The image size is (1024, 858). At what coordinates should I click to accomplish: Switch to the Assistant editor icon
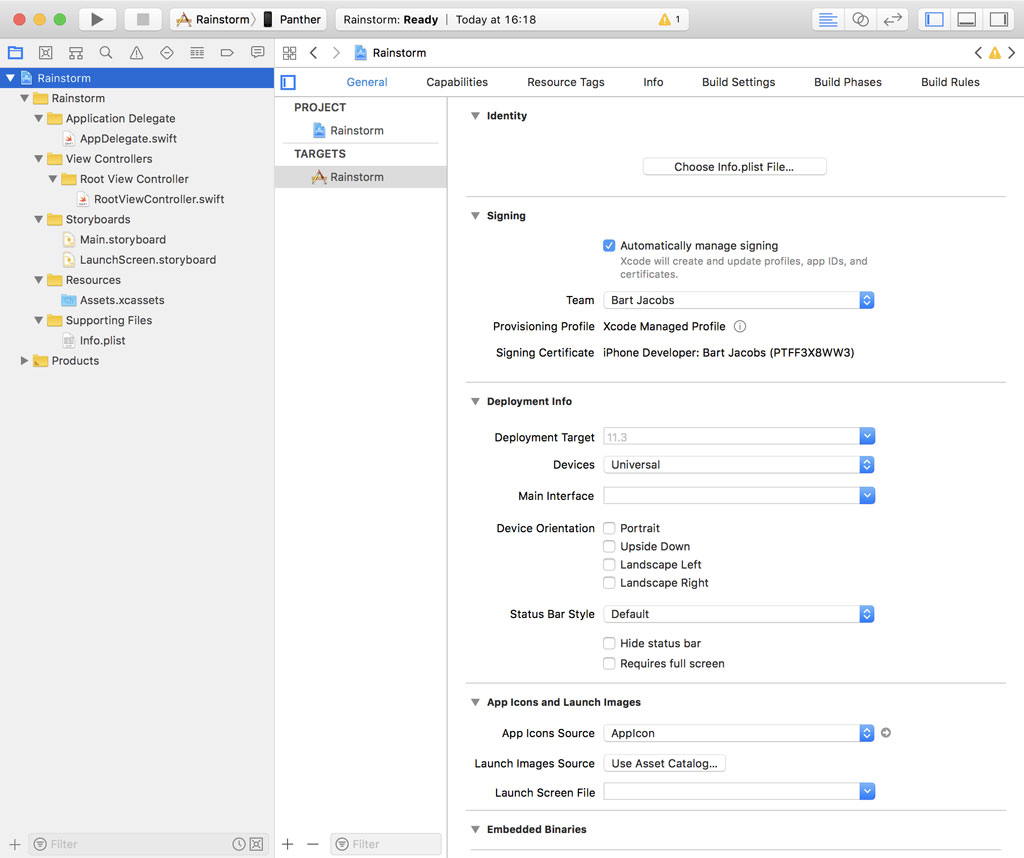pyautogui.click(x=859, y=18)
